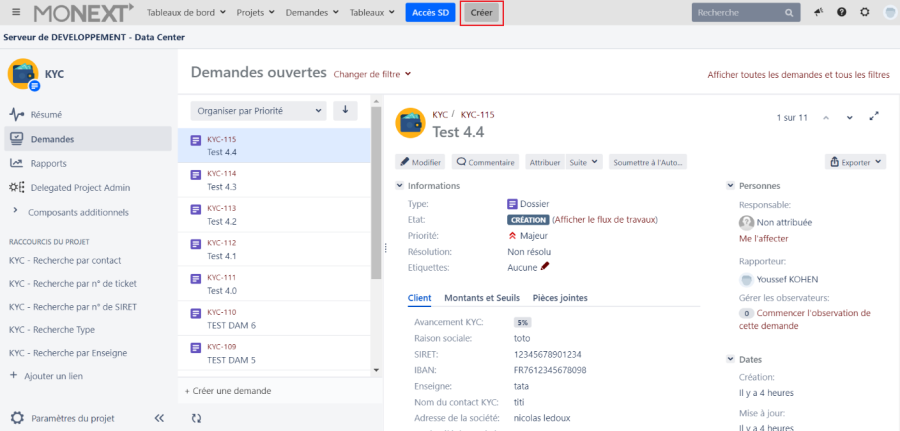Collapse the Personnes section

pyautogui.click(x=730, y=186)
